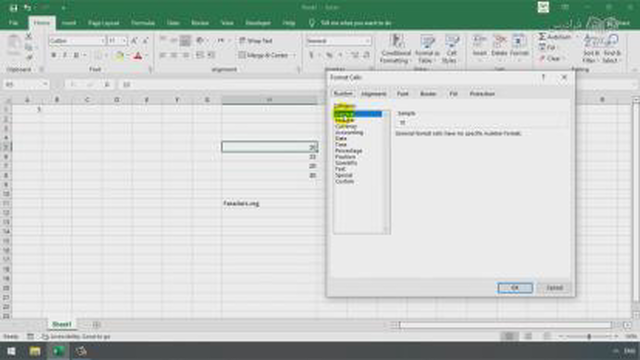Screen dimensions: 640x360
Task: Click the Save icon in quick access toolbar
Action: (x=13, y=8)
